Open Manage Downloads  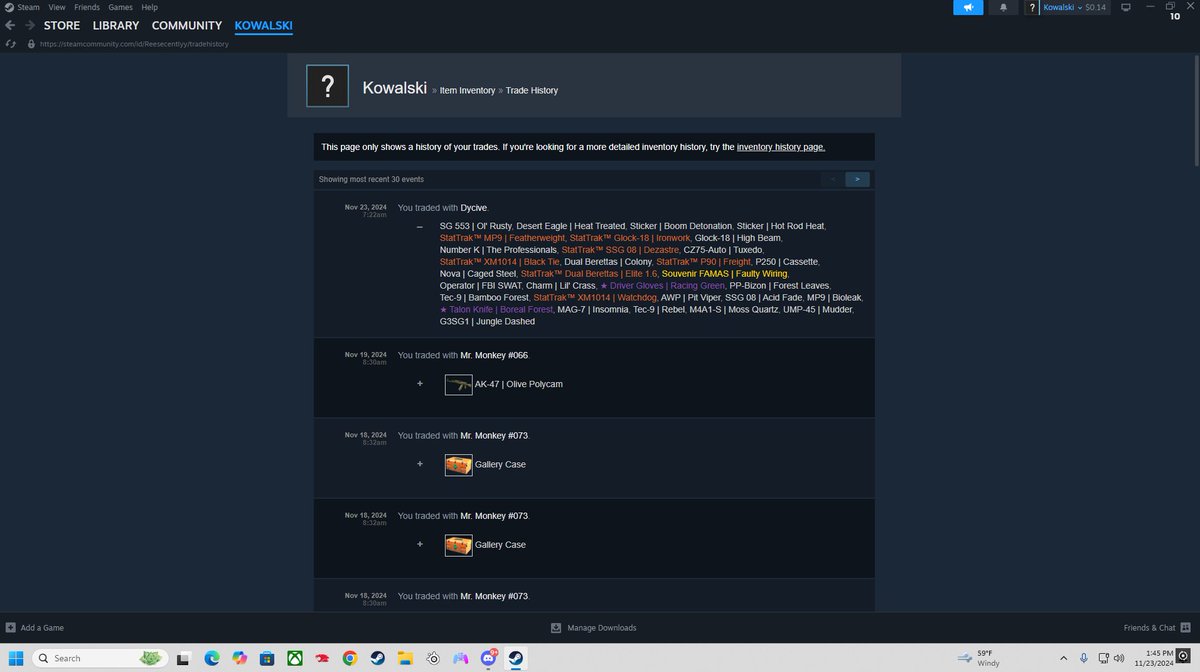[x=594, y=628]
